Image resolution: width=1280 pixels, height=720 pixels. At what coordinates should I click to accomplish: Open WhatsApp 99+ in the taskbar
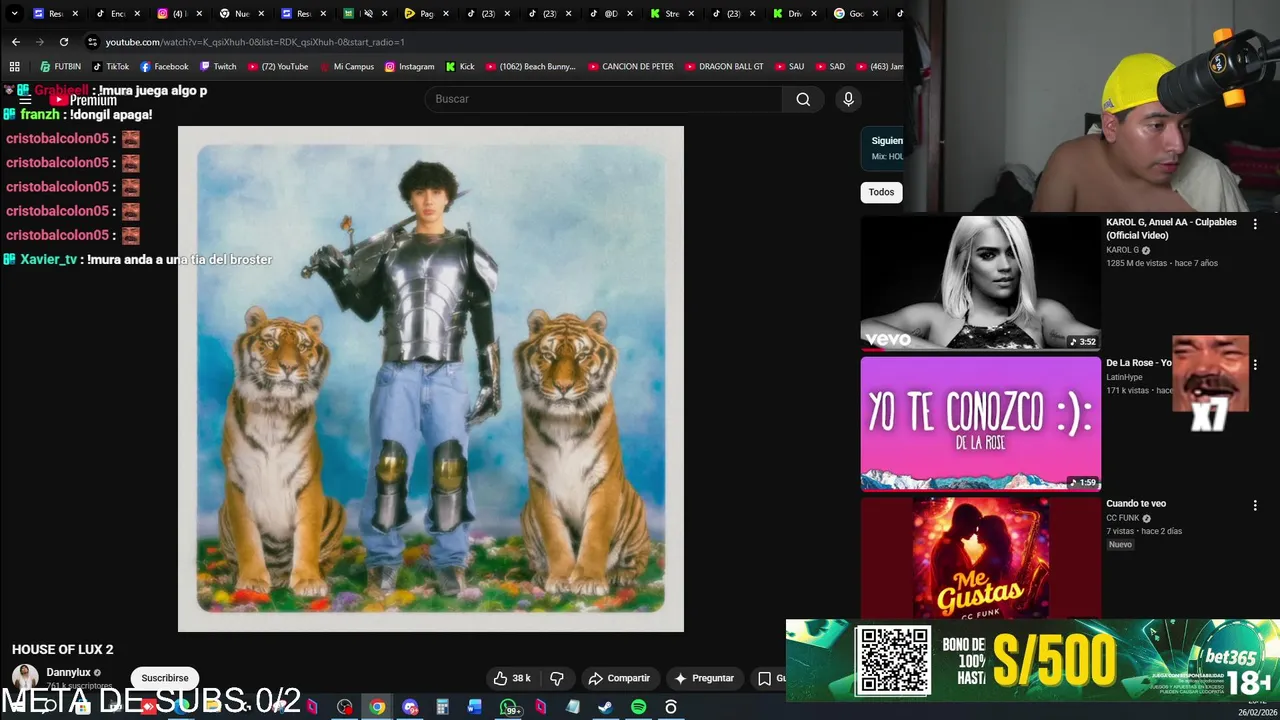(509, 707)
